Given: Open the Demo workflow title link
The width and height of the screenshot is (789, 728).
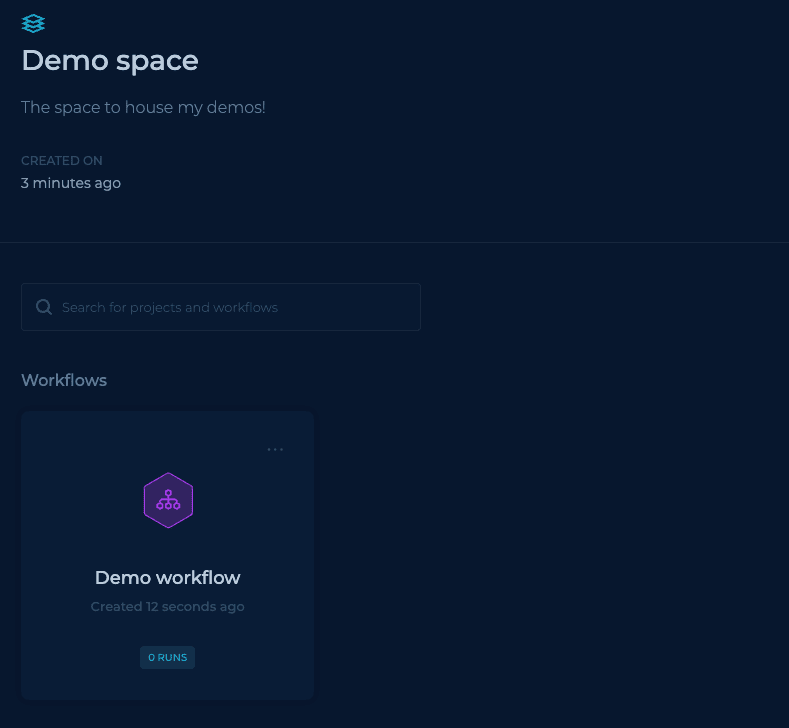Looking at the screenshot, I should pyautogui.click(x=168, y=578).
